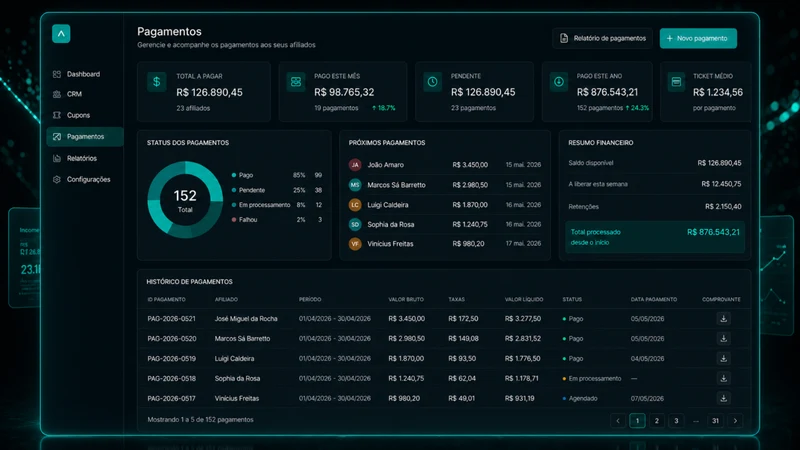Go to page 3

(676, 421)
